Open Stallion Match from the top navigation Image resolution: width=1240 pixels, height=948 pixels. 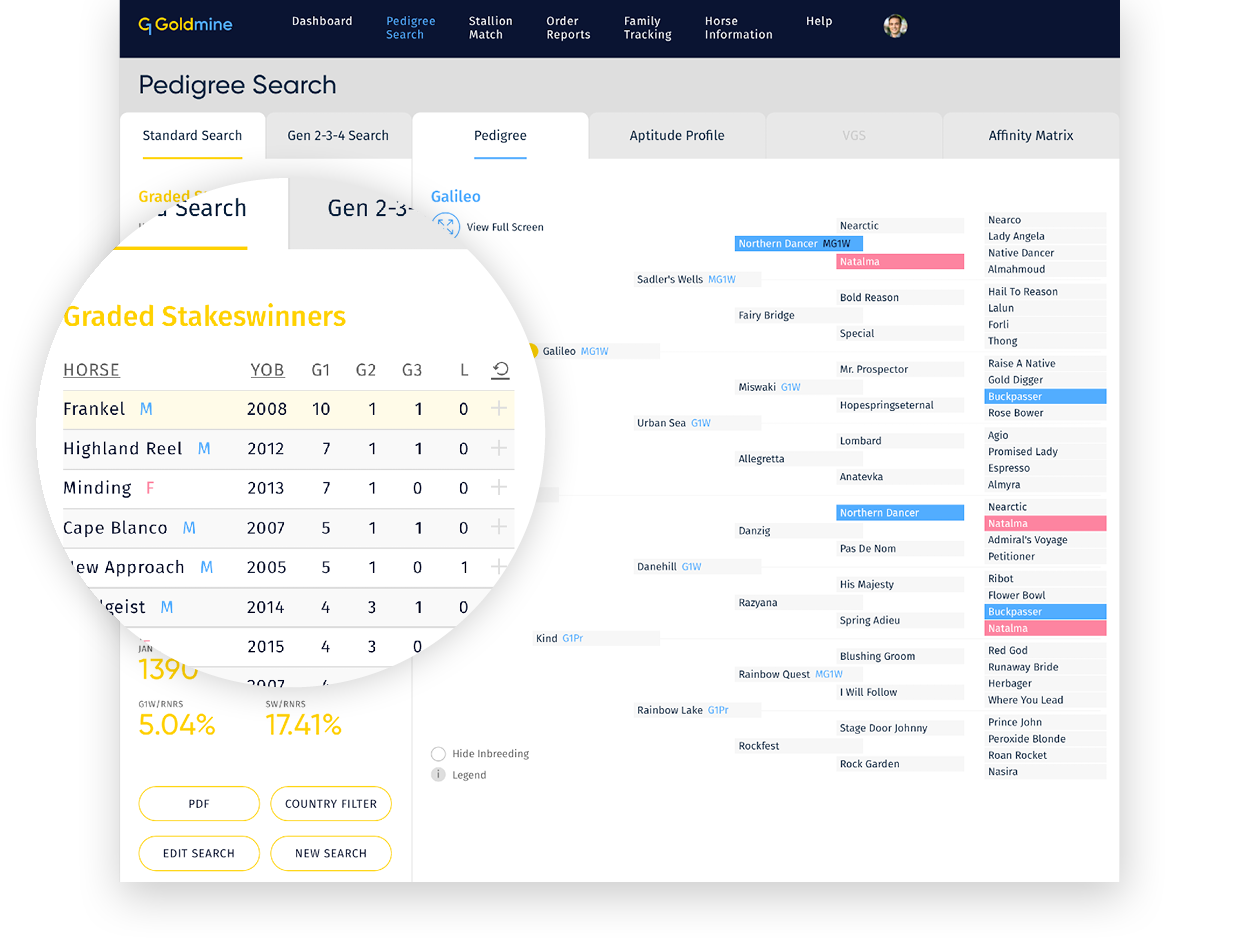point(490,28)
